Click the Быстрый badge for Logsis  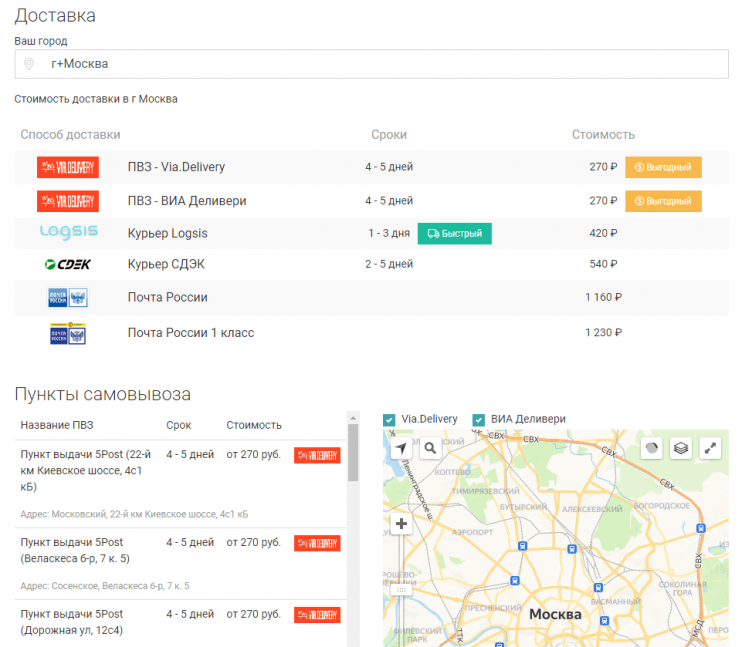[x=454, y=233]
